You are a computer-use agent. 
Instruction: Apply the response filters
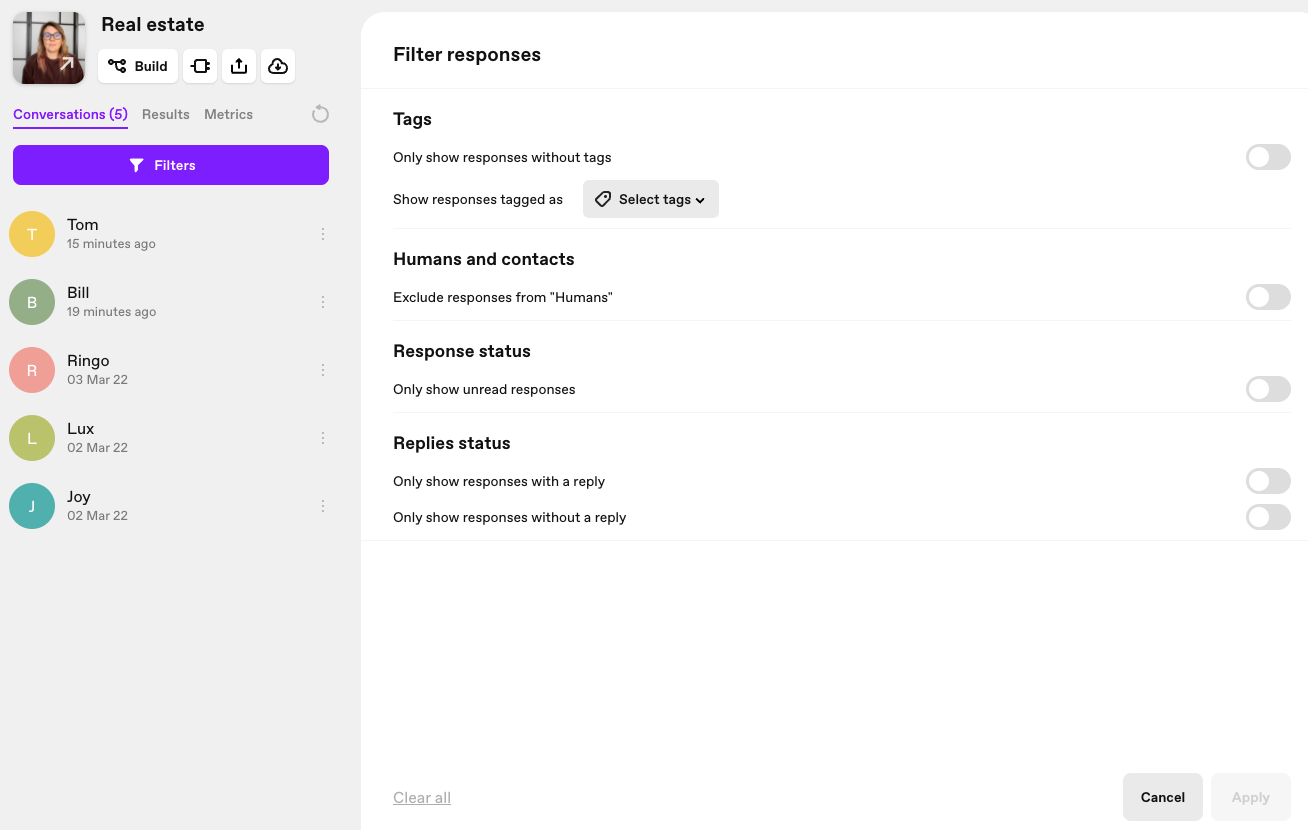(x=1251, y=797)
